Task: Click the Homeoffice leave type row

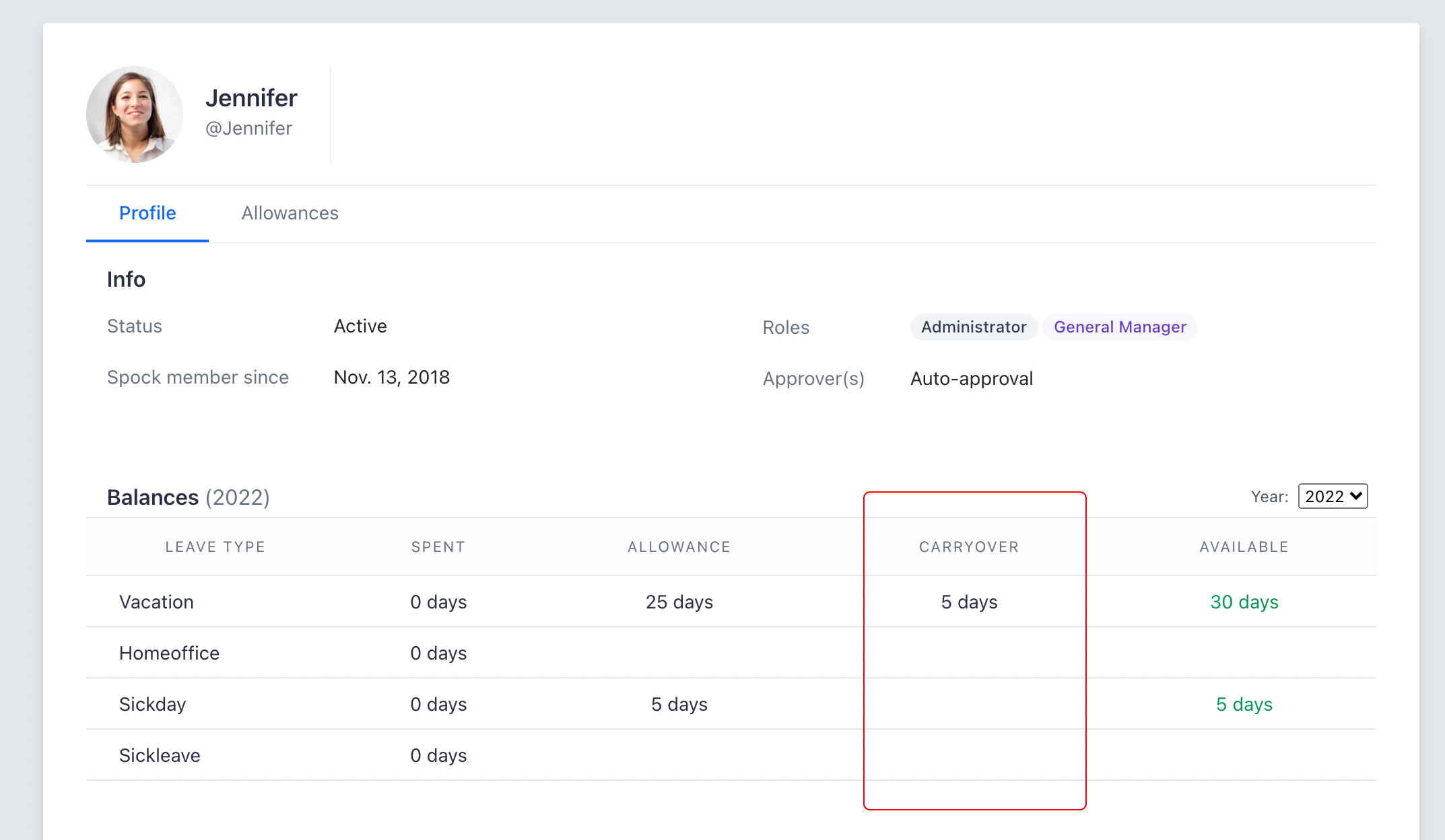Action: click(x=169, y=653)
